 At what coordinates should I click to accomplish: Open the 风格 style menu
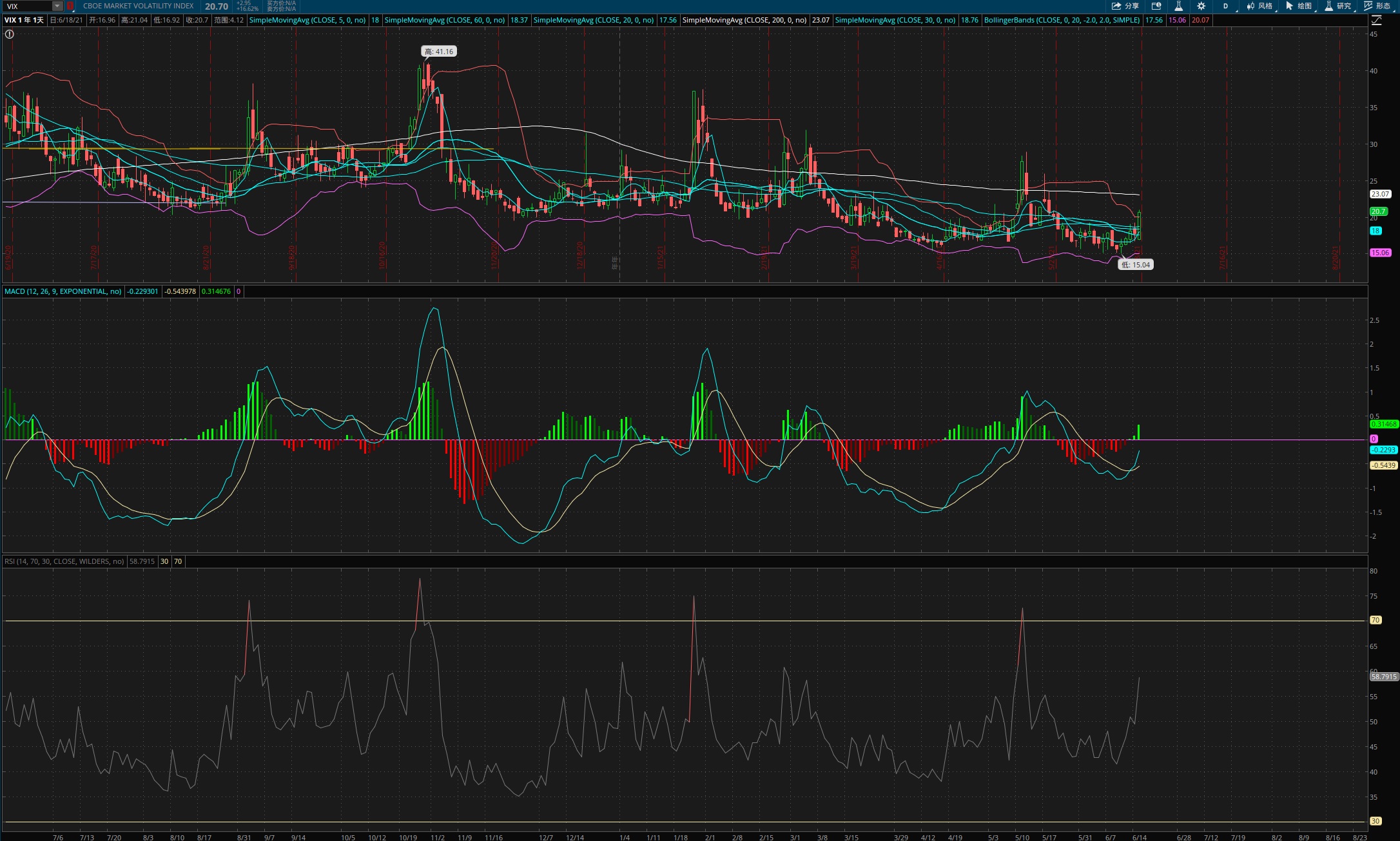click(1259, 6)
